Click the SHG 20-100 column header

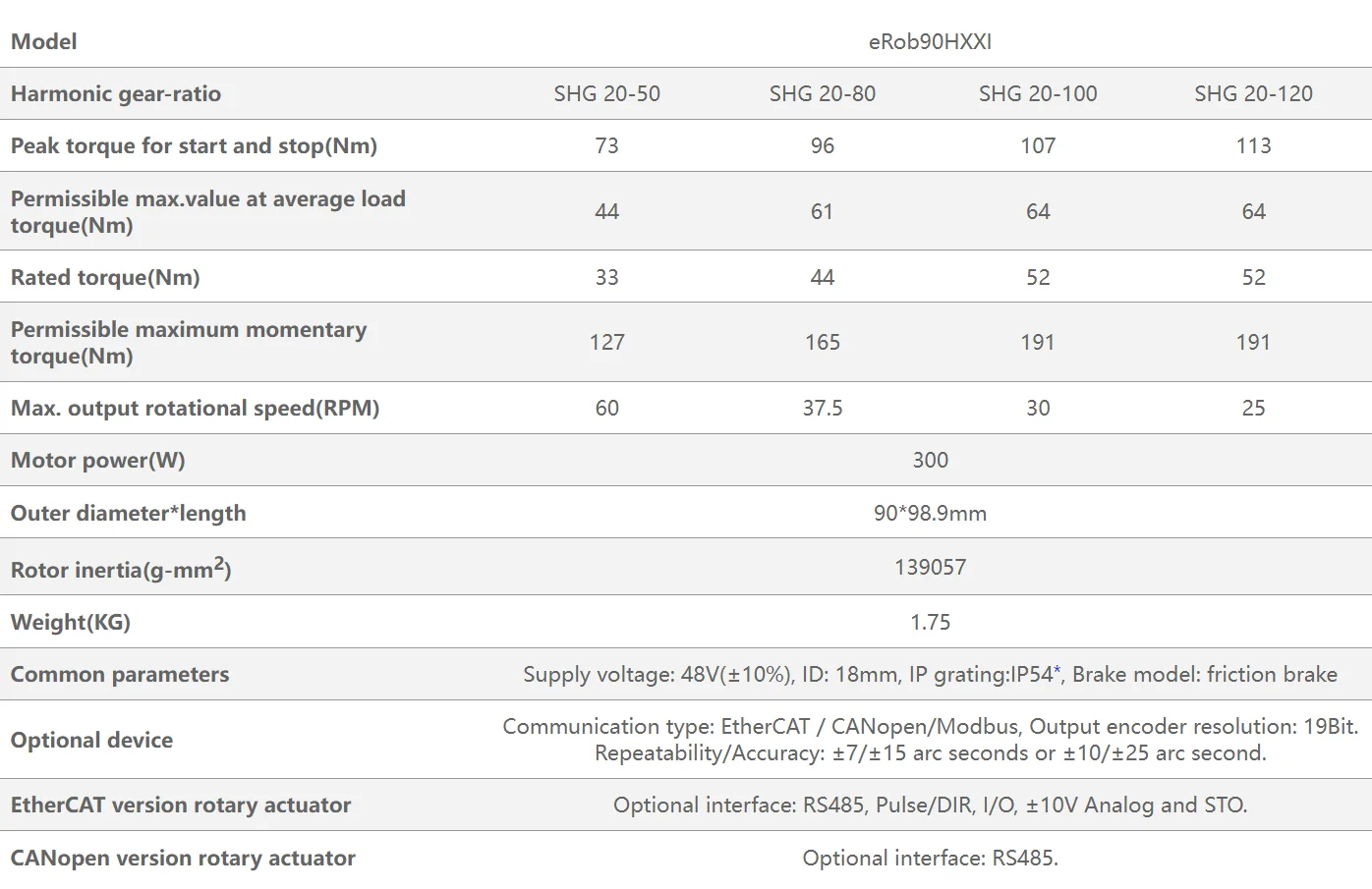pos(1037,93)
